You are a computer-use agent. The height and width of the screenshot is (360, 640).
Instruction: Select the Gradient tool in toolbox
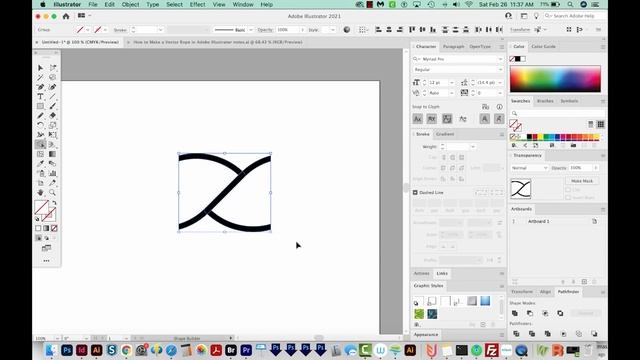click(x=53, y=154)
